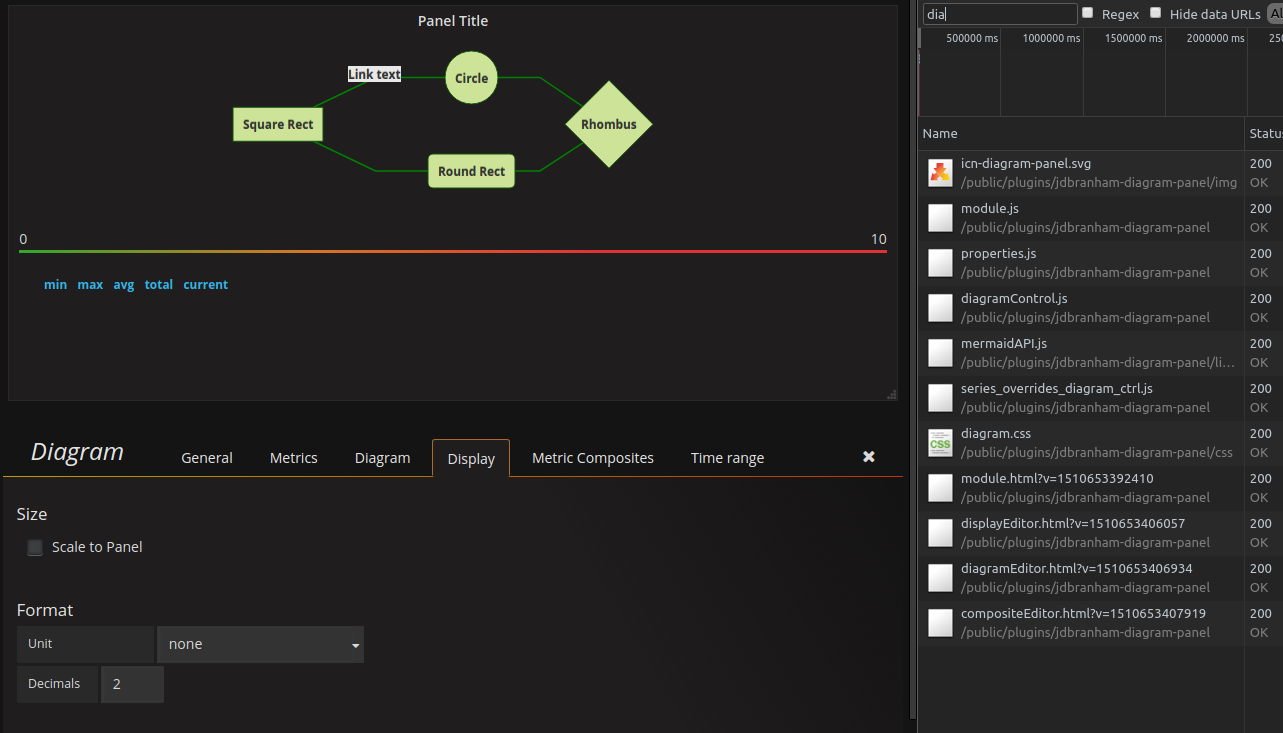Switch to the Metric Composites tab
The width and height of the screenshot is (1283, 733).
(x=592, y=457)
